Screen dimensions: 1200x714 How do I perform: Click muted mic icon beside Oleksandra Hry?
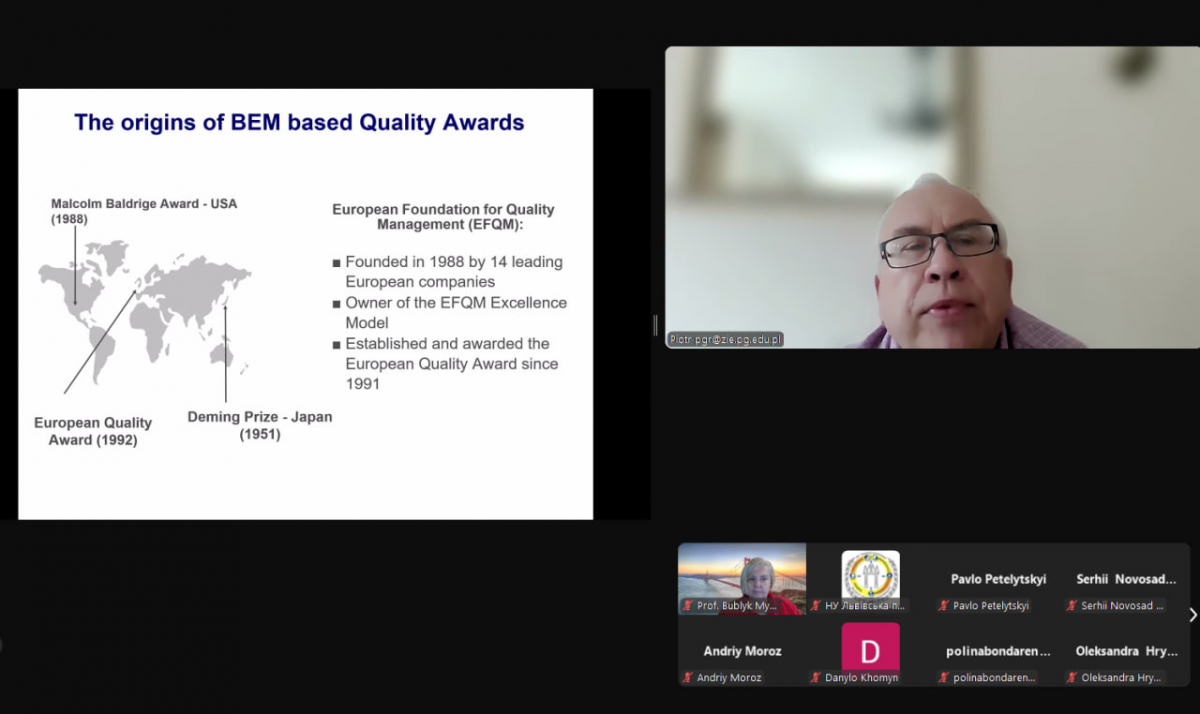pos(1070,678)
